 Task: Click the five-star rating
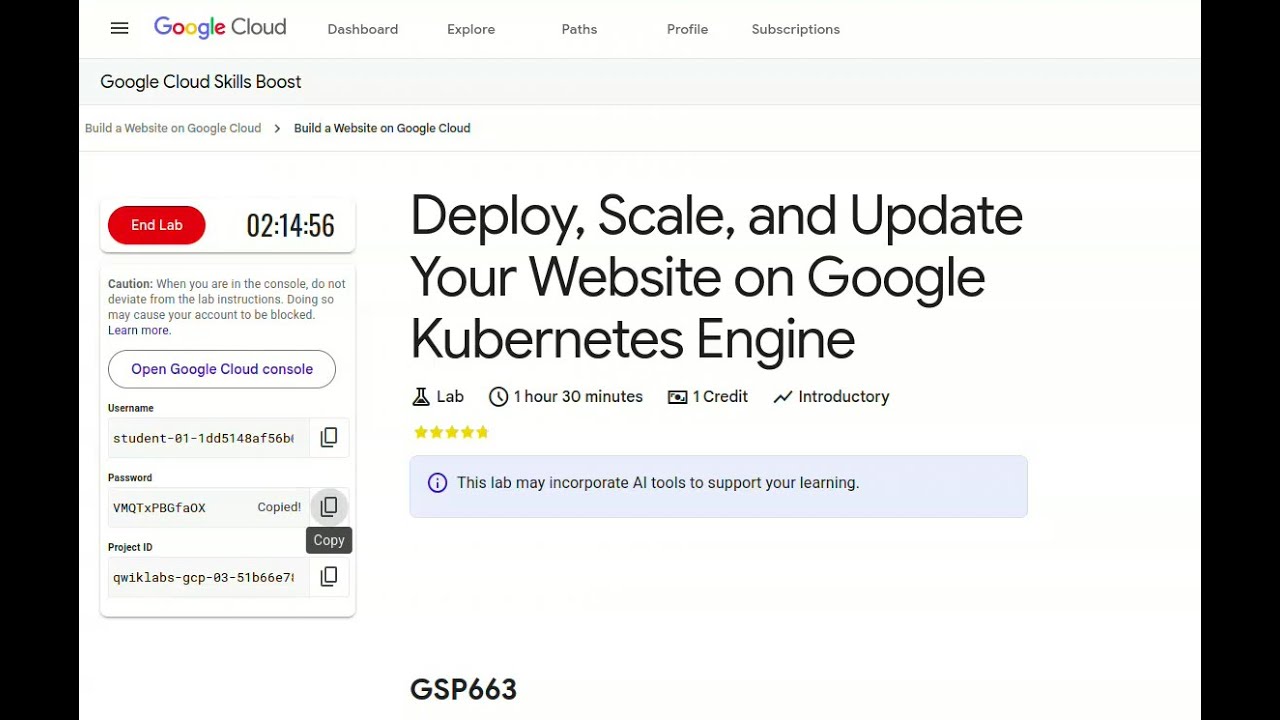451,432
